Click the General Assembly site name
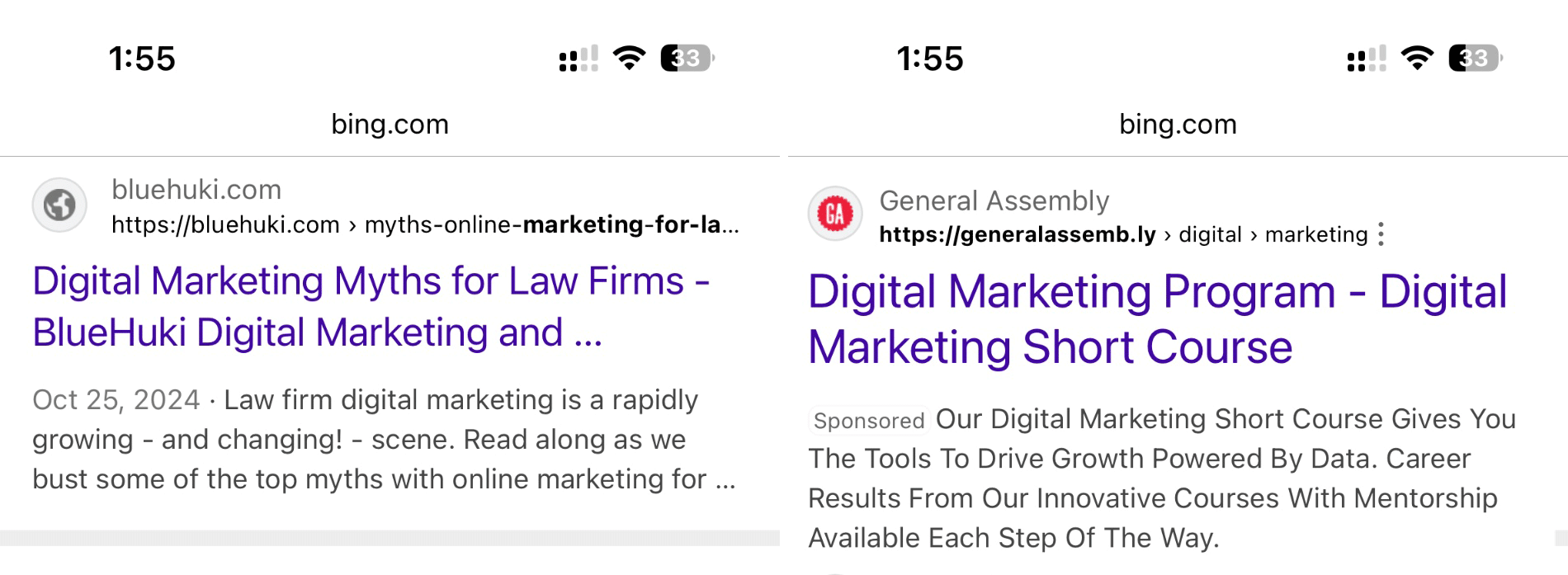The height and width of the screenshot is (575, 1568). point(994,200)
